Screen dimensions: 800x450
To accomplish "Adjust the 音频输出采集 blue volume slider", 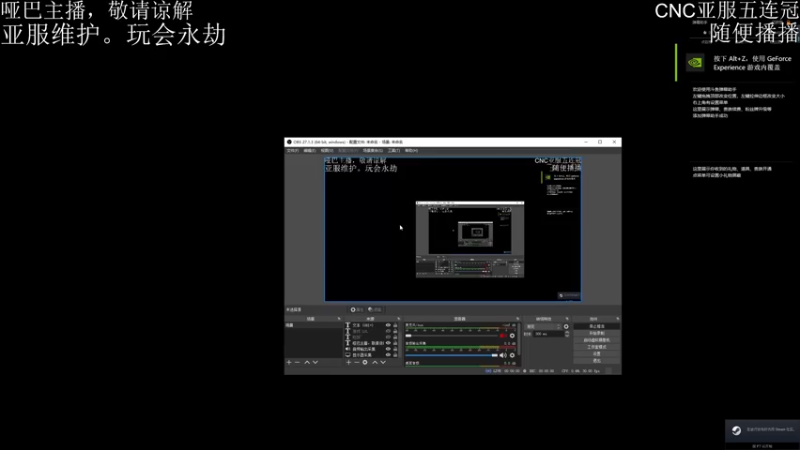I will [451, 355].
